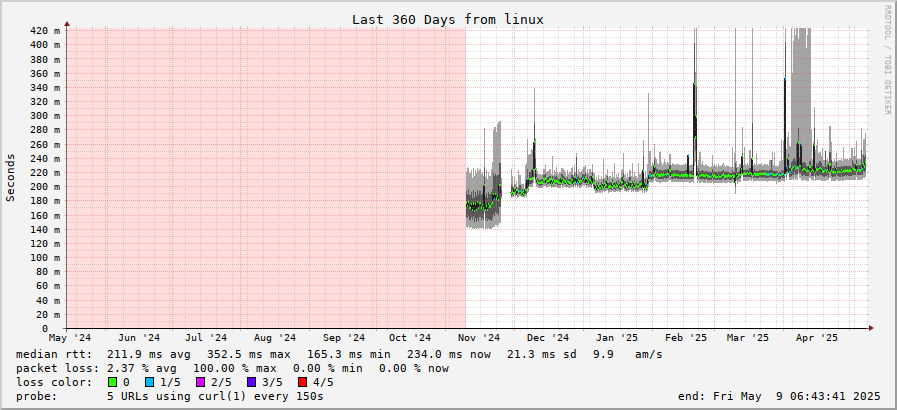
Task: Click the "21.3 ms sd" value
Action: [543, 355]
